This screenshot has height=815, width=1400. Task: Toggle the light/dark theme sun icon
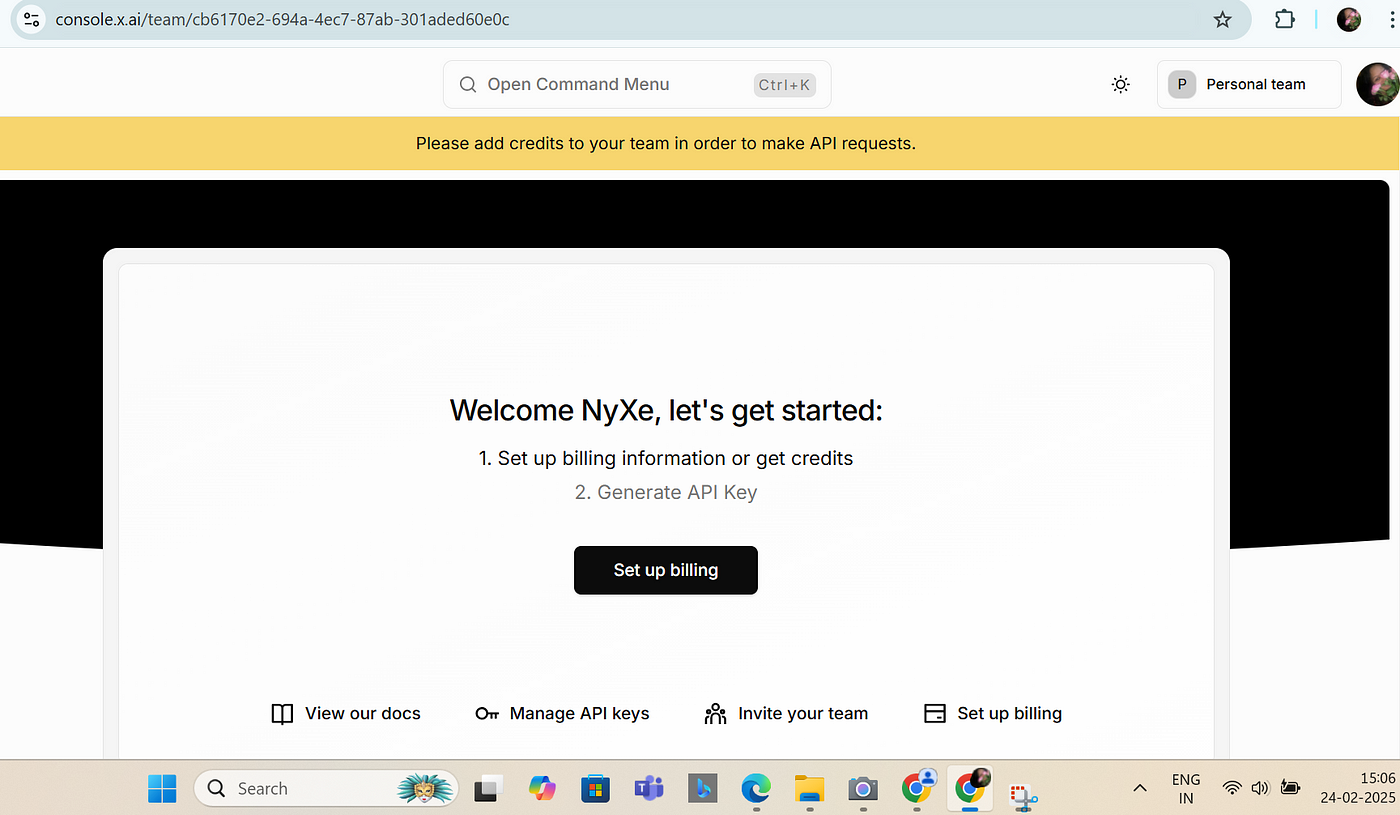pos(1120,85)
